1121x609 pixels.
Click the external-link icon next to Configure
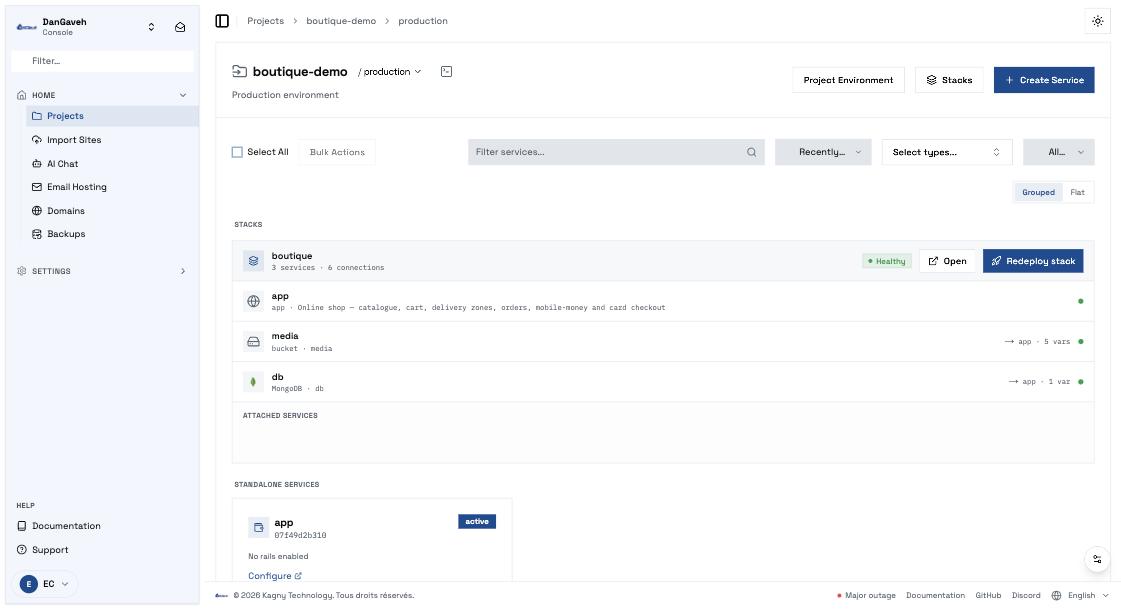[x=298, y=575]
